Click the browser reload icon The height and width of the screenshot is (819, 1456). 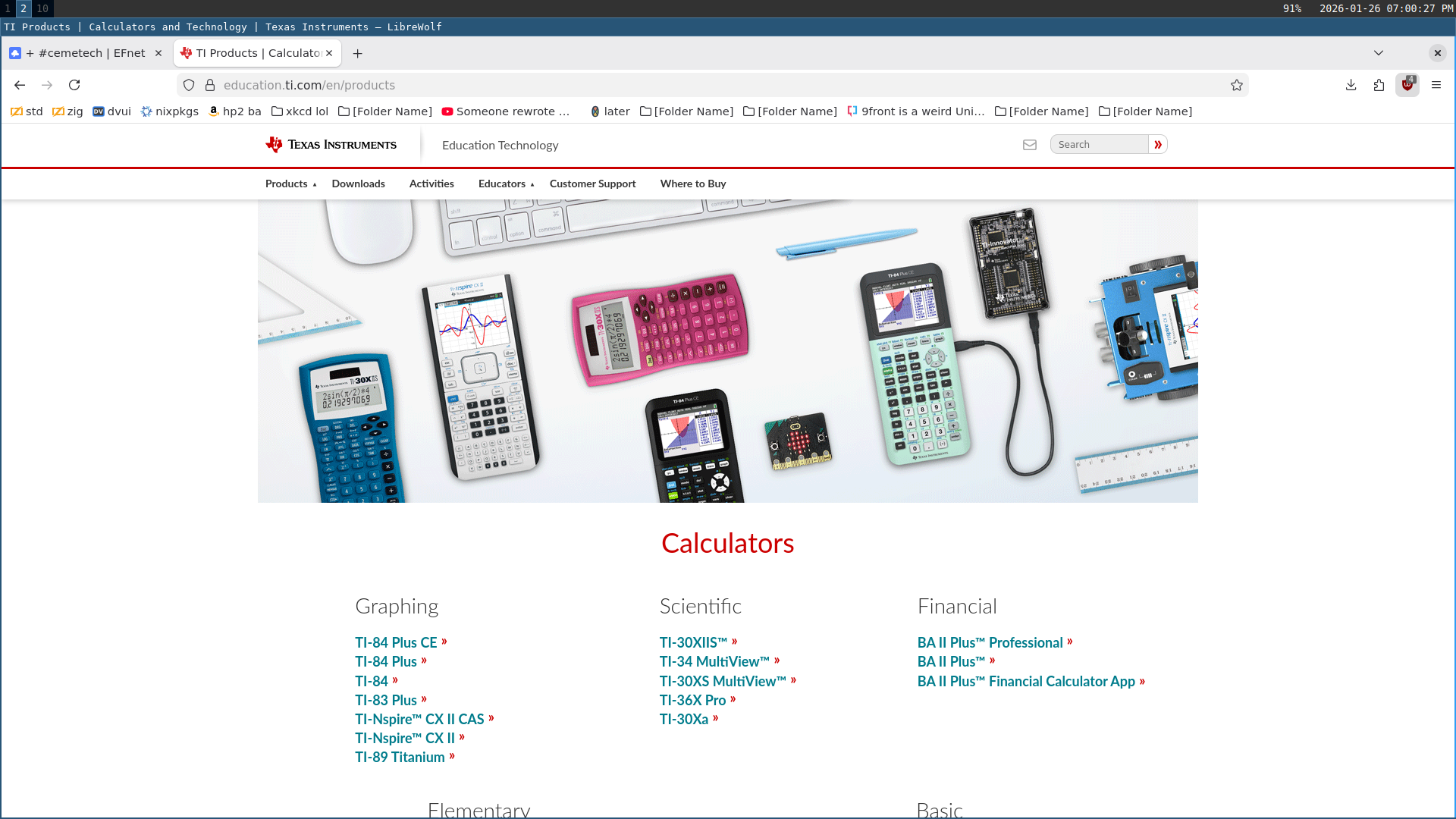click(74, 85)
